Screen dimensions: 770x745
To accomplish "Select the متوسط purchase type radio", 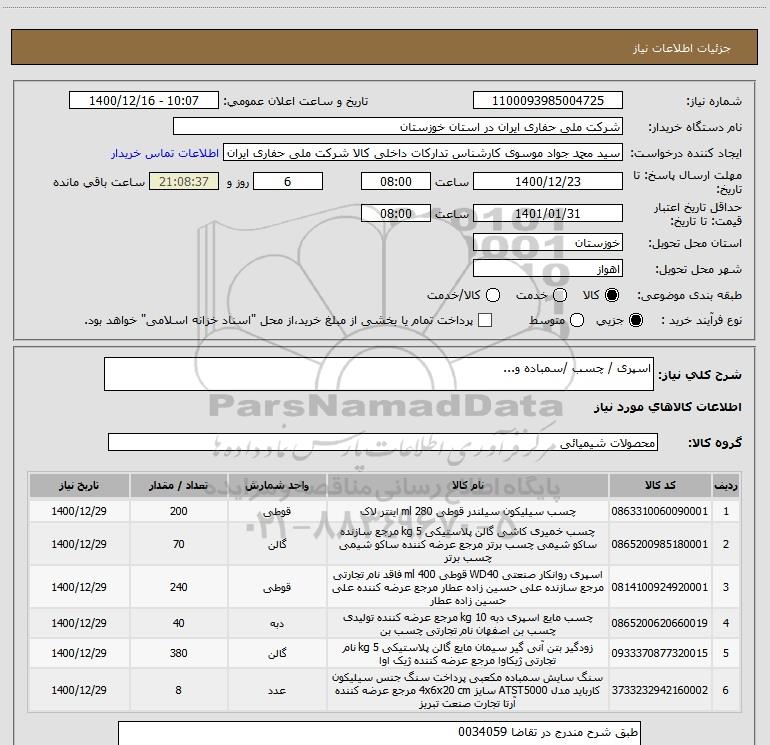I will tap(577, 320).
